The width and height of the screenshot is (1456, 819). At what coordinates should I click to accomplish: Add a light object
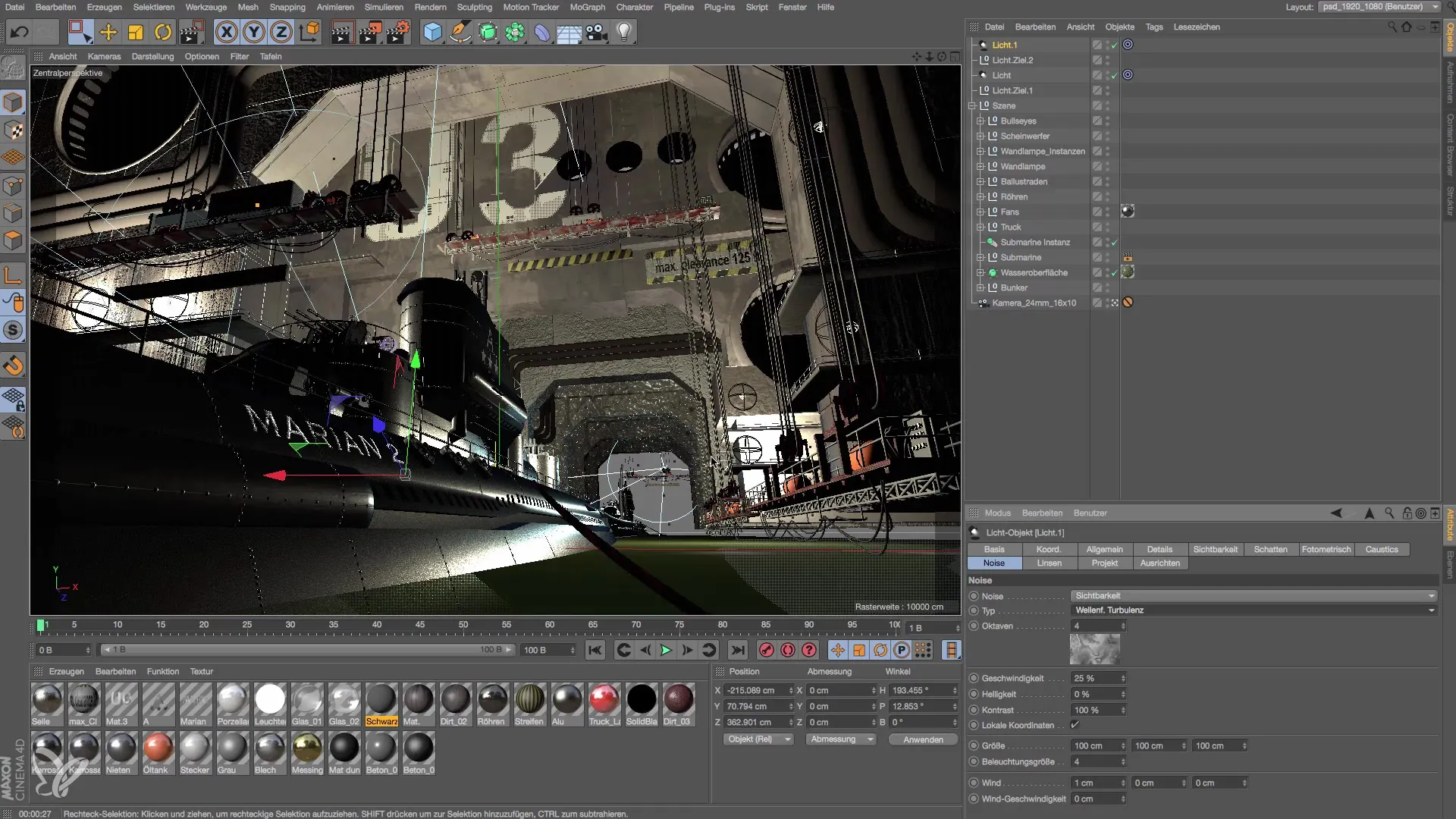click(624, 32)
